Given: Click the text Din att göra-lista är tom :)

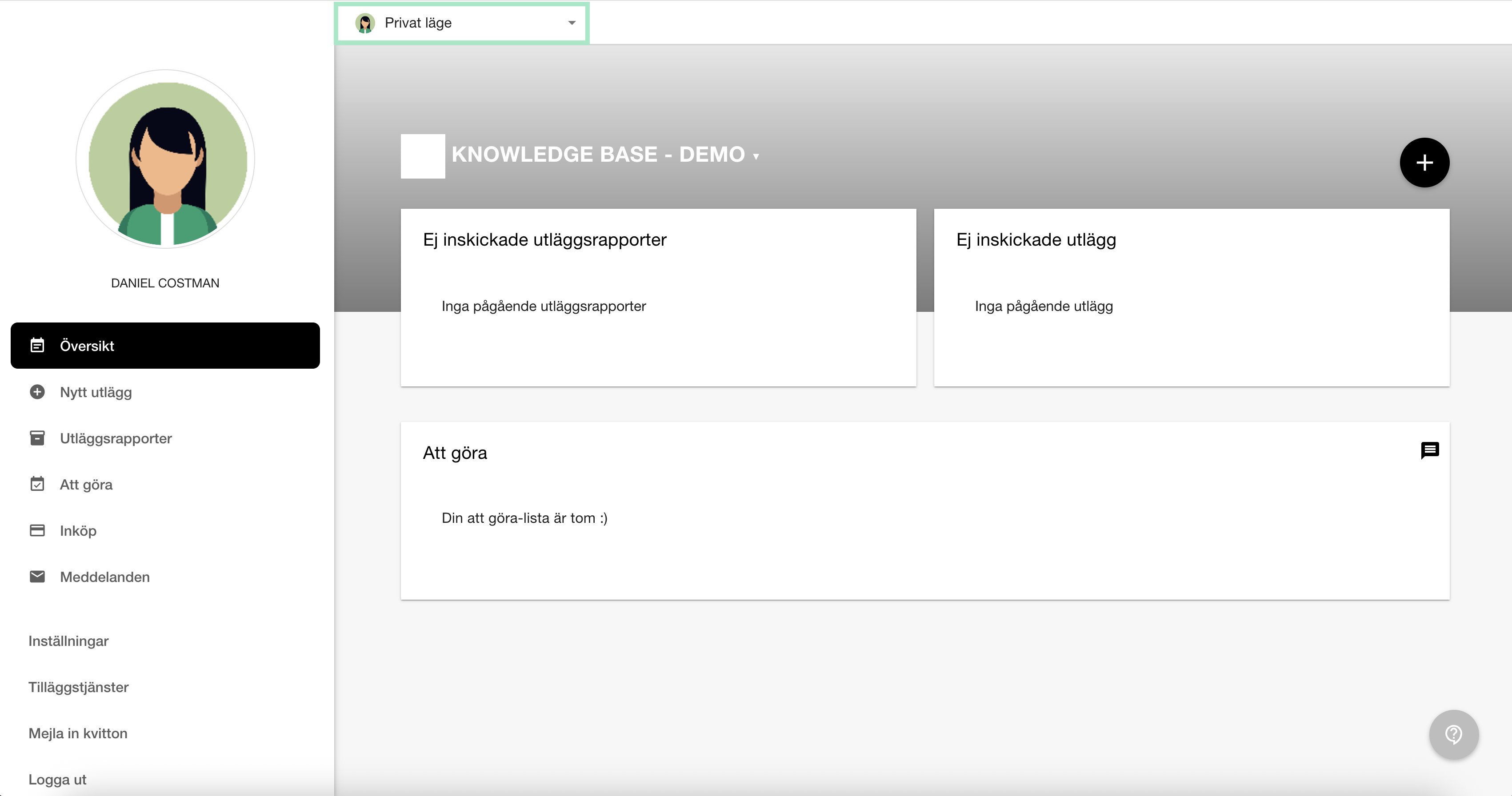Looking at the screenshot, I should (525, 518).
